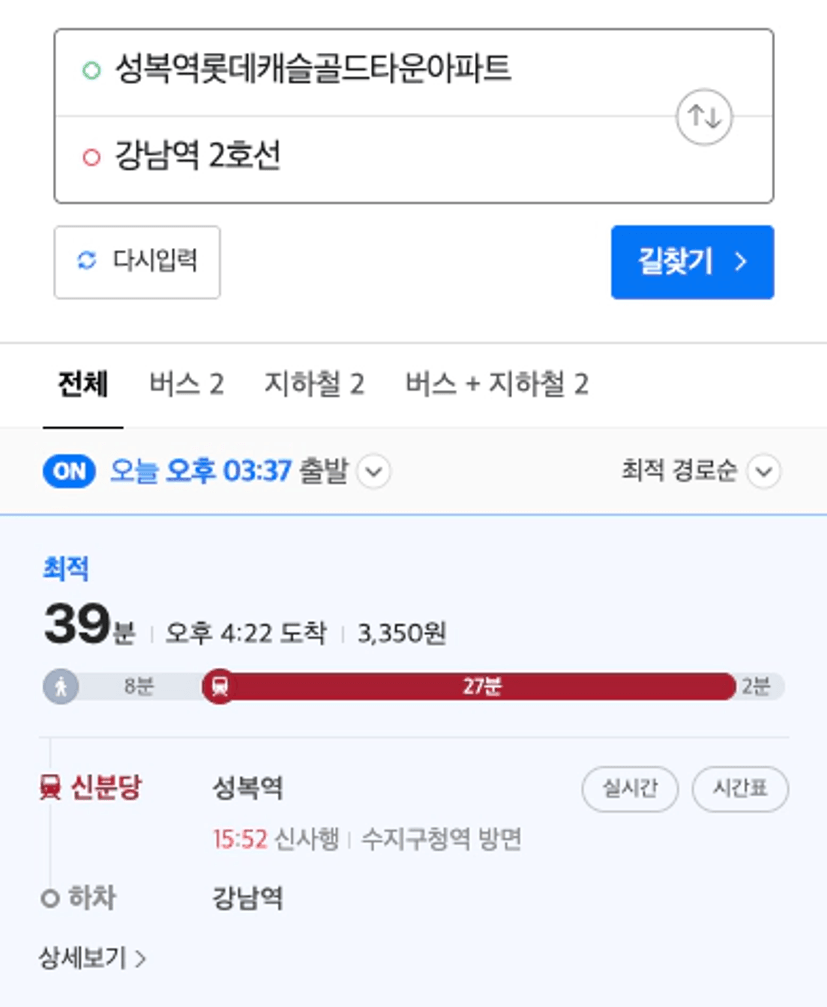The width and height of the screenshot is (827, 1007).
Task: Toggle the blue ON departure time switch
Action: pyautogui.click(x=69, y=471)
